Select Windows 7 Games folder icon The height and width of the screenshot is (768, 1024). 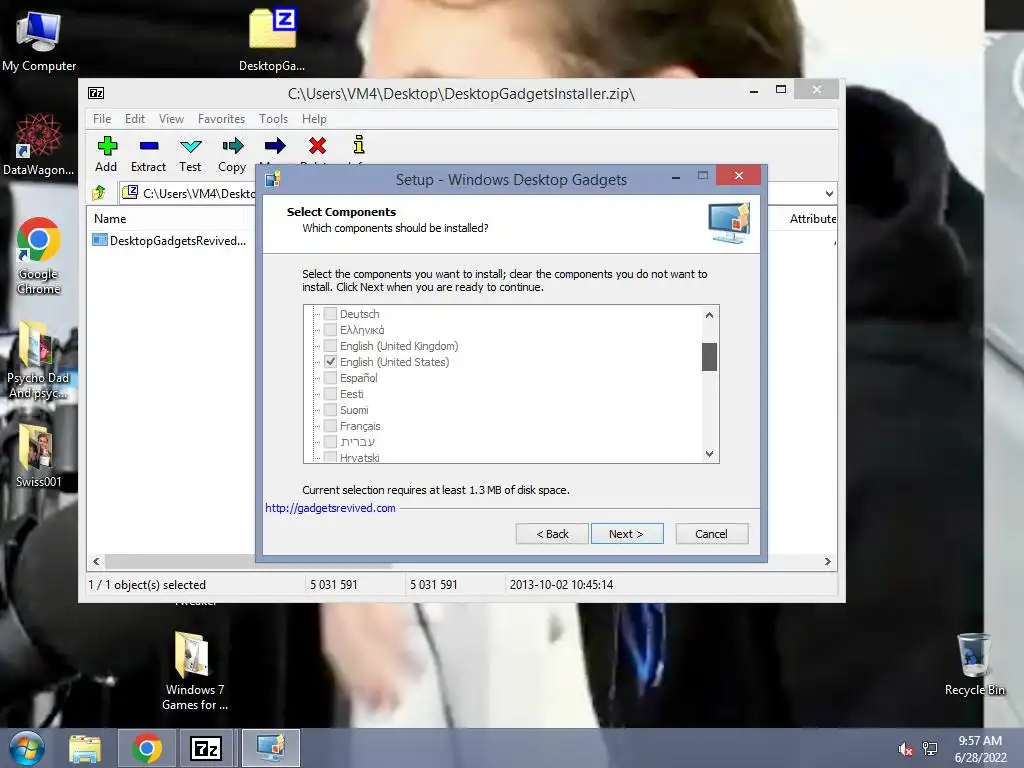click(x=195, y=671)
